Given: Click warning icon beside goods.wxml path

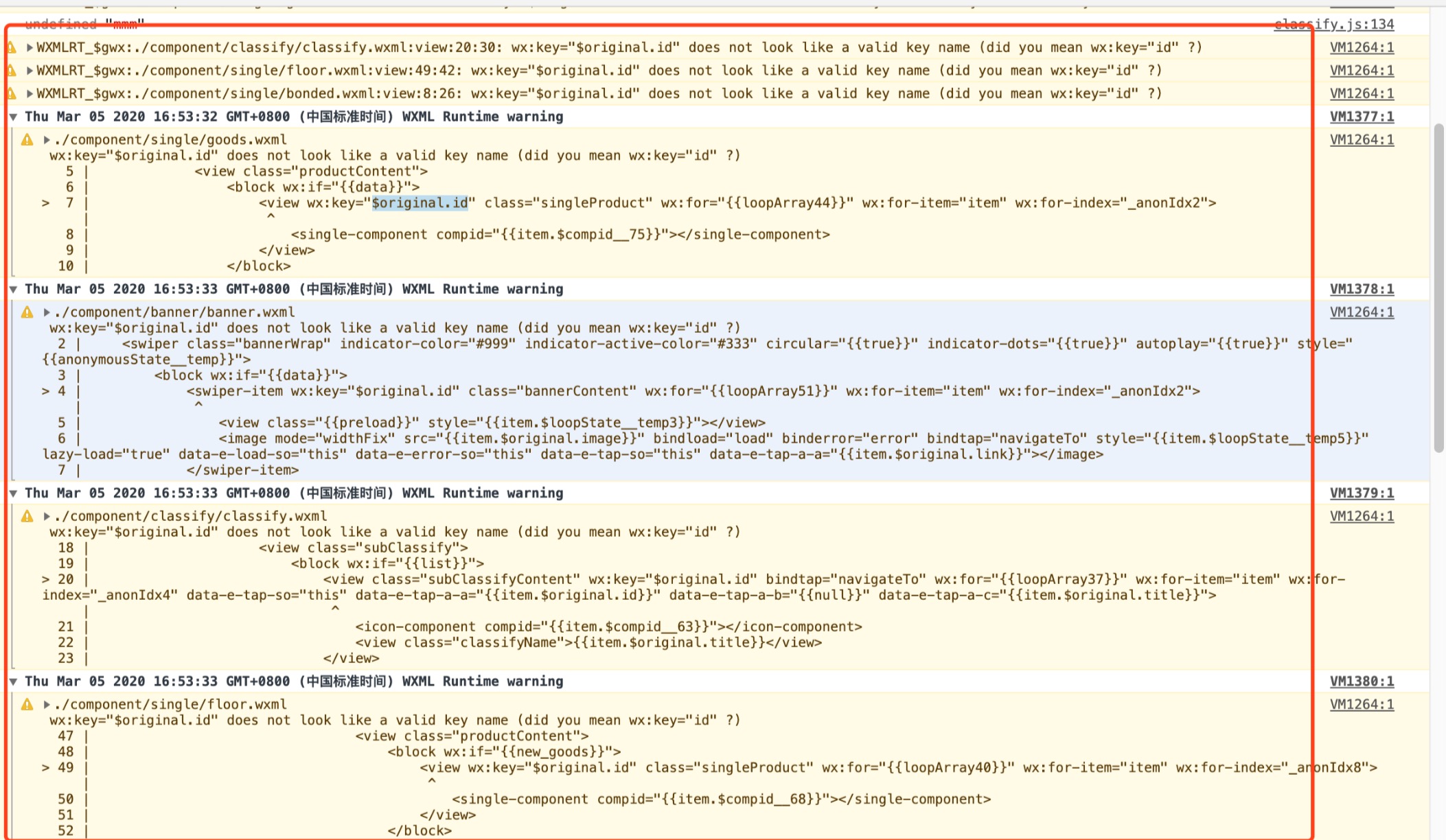Looking at the screenshot, I should [27, 140].
